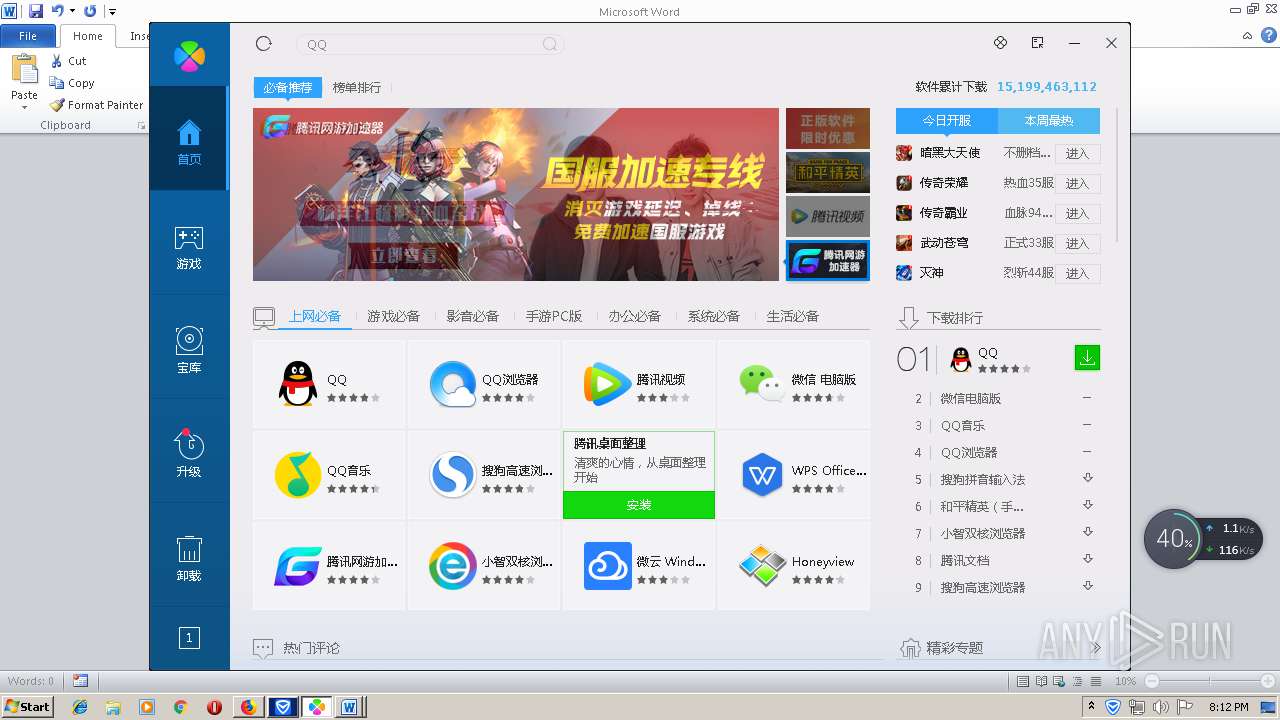Open the 升级 upgrade section in sidebar

(x=189, y=453)
